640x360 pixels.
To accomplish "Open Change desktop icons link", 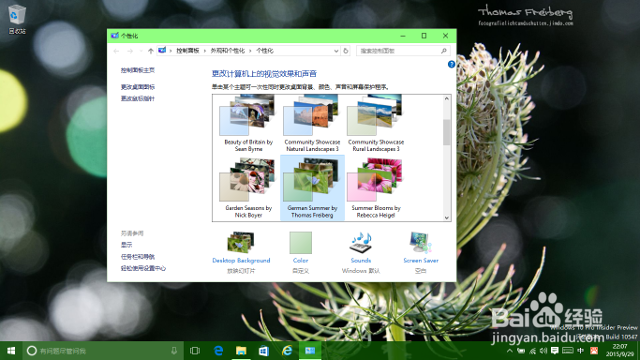I will tap(138, 87).
